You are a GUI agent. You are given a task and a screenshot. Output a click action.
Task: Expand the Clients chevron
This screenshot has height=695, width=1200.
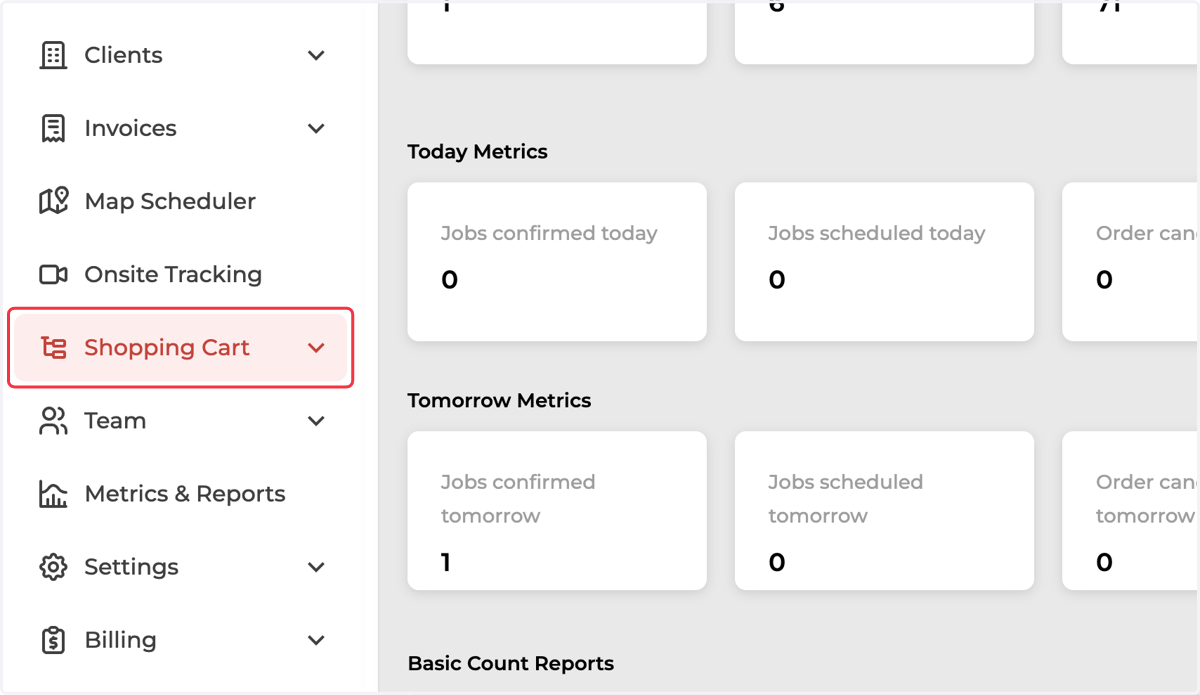coord(316,55)
